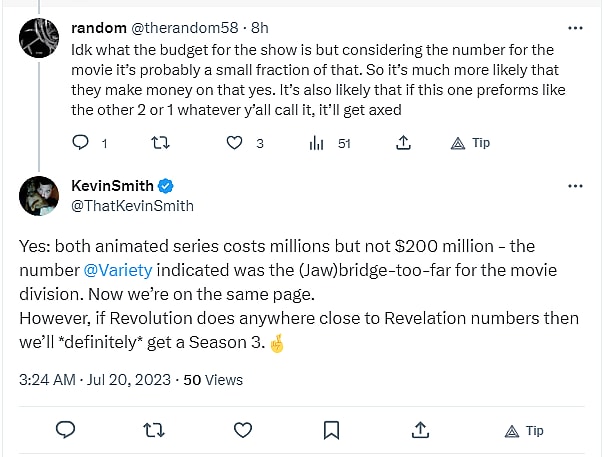Retweet random's tweet about the show budget
Viewport: 605px width, 457px height.
click(x=158, y=143)
